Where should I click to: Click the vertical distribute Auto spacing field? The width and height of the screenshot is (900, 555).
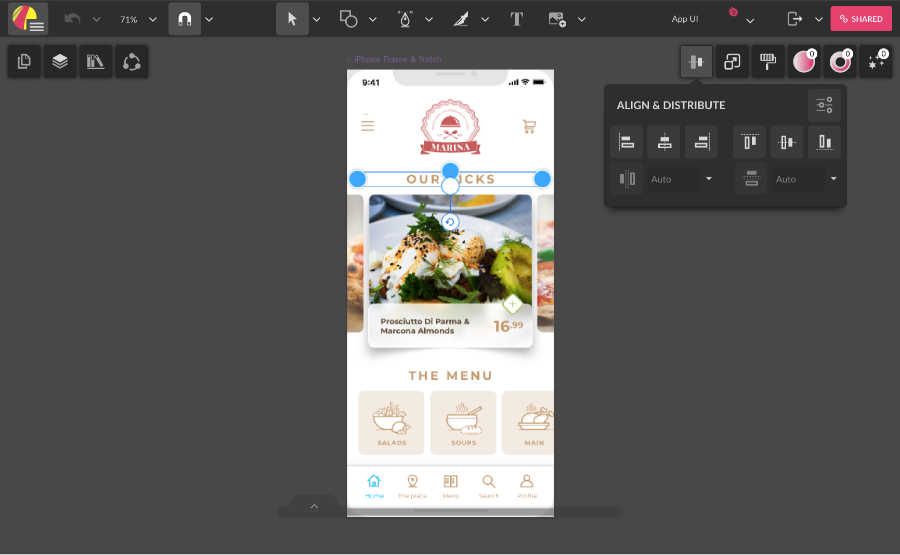[796, 179]
